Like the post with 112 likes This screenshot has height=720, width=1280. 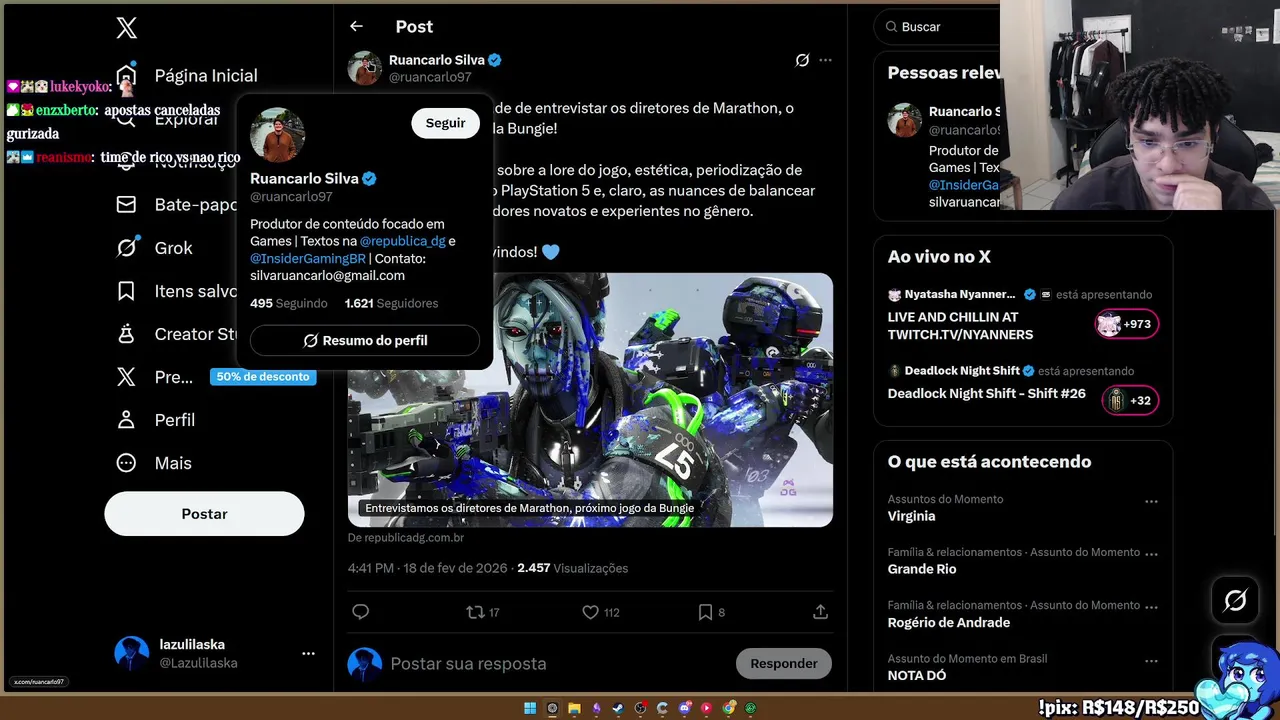[601, 612]
